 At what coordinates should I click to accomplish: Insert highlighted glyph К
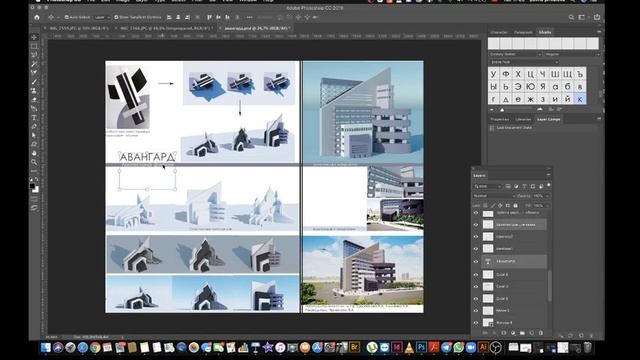point(580,99)
